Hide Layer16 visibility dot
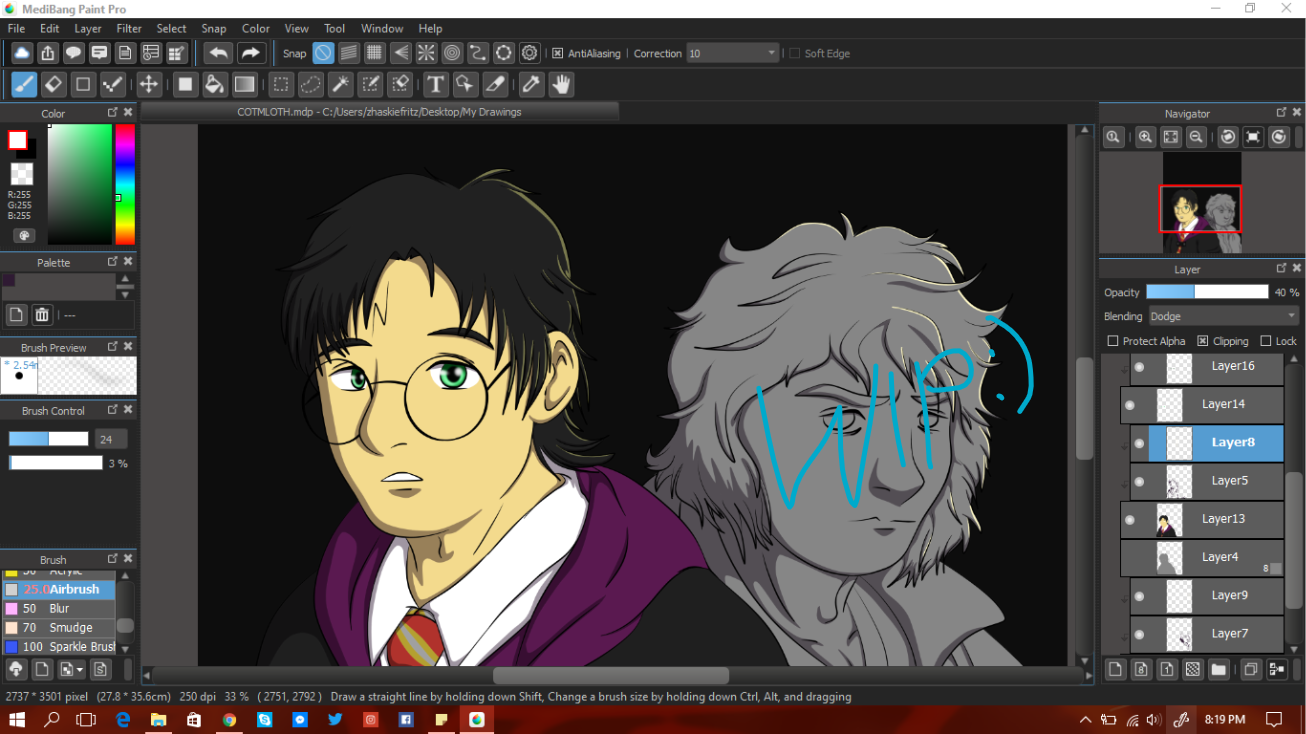 [x=1139, y=367]
